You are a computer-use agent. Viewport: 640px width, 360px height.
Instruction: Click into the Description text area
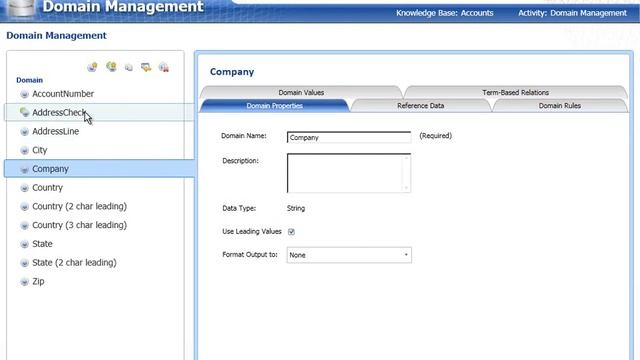(349, 173)
